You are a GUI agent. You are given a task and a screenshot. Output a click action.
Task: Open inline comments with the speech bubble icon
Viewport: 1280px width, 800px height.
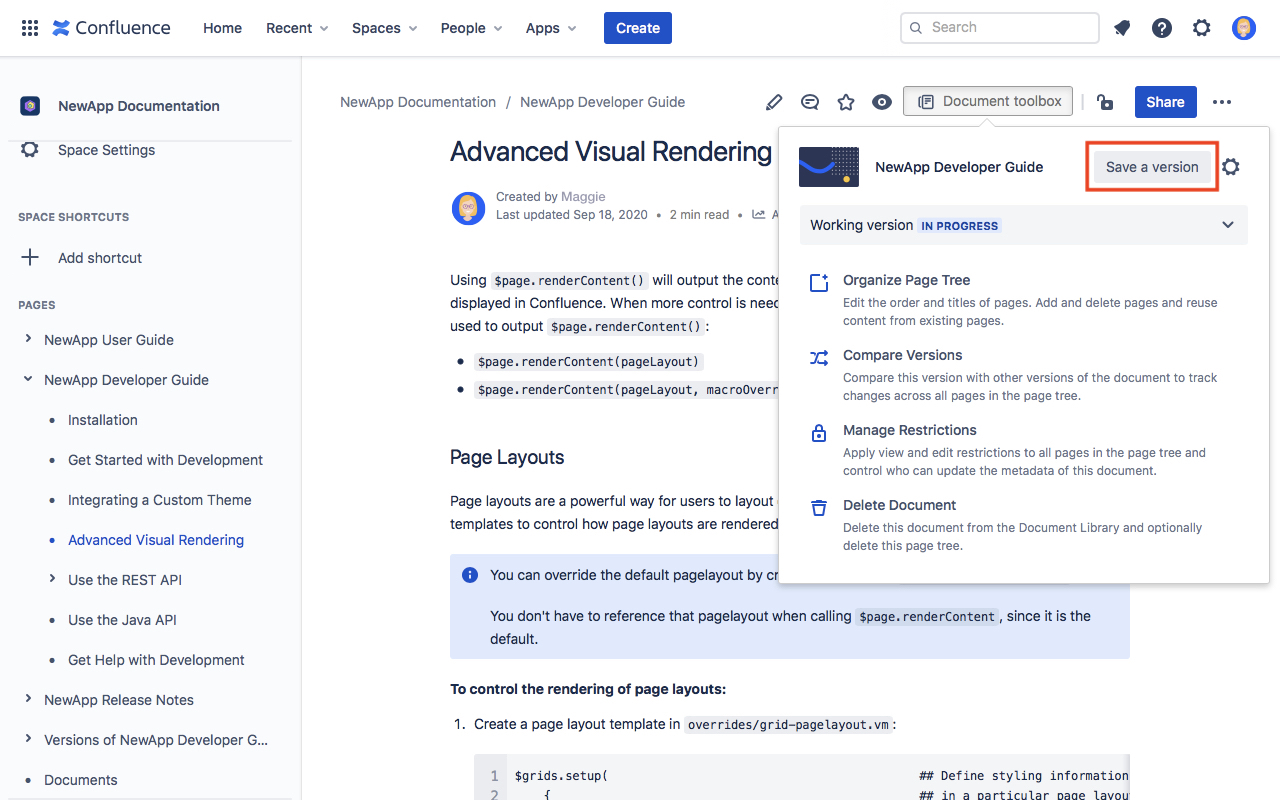(x=809, y=101)
